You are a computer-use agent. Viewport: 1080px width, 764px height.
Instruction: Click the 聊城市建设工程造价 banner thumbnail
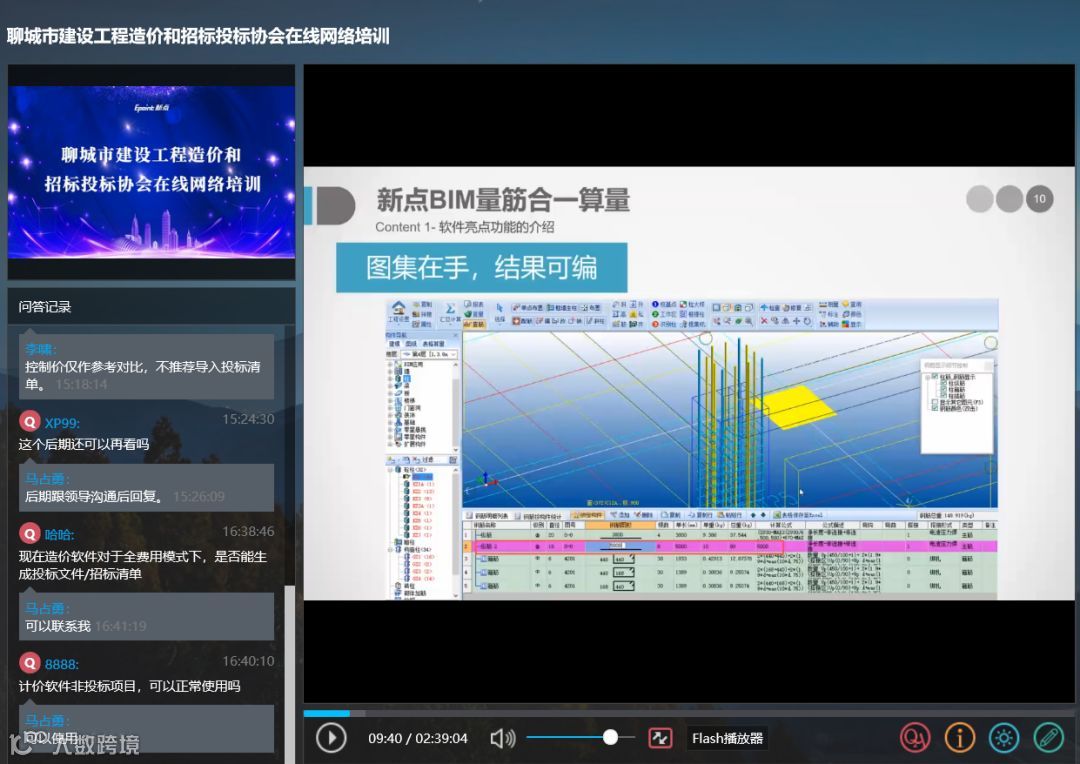point(152,172)
